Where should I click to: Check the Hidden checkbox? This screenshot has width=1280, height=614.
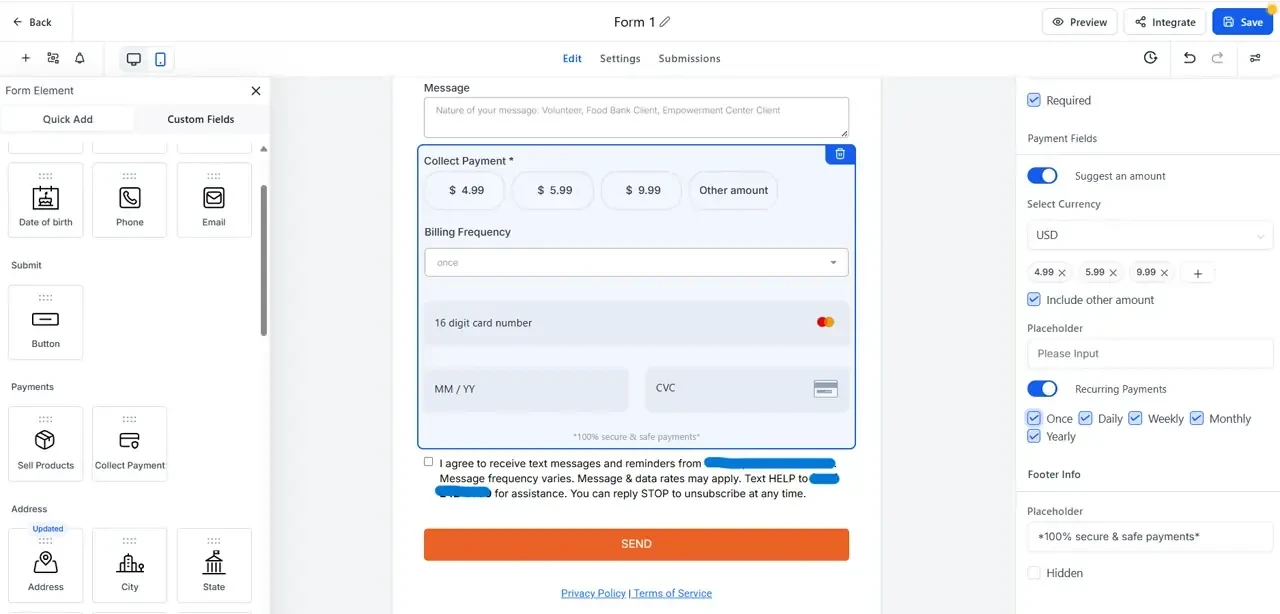tap(1034, 573)
